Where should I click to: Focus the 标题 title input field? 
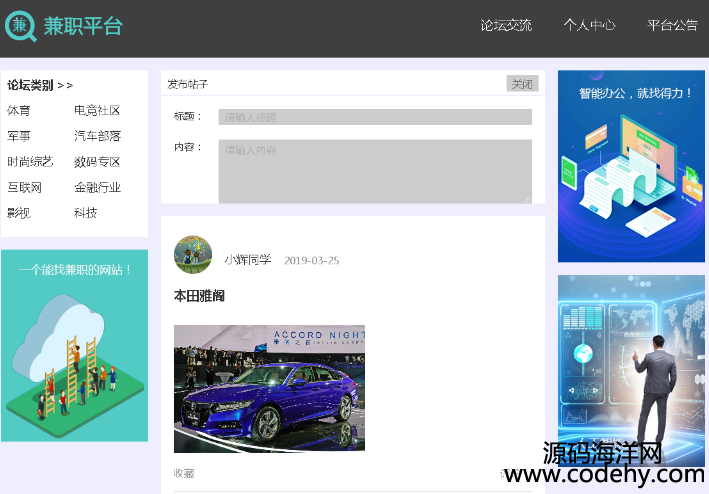click(375, 117)
